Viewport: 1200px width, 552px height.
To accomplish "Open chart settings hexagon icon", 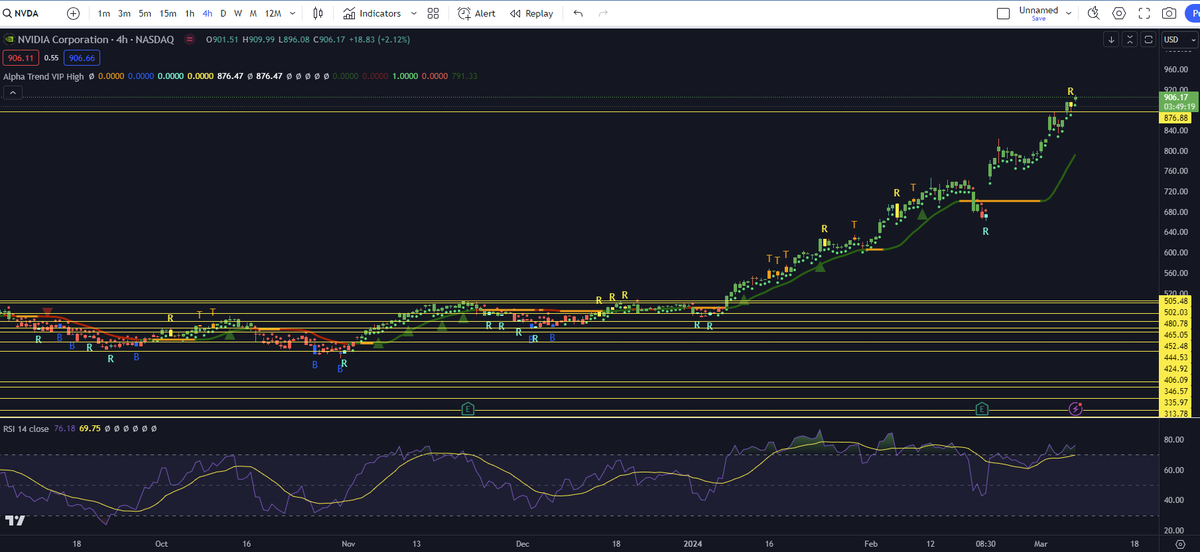I will [1118, 14].
